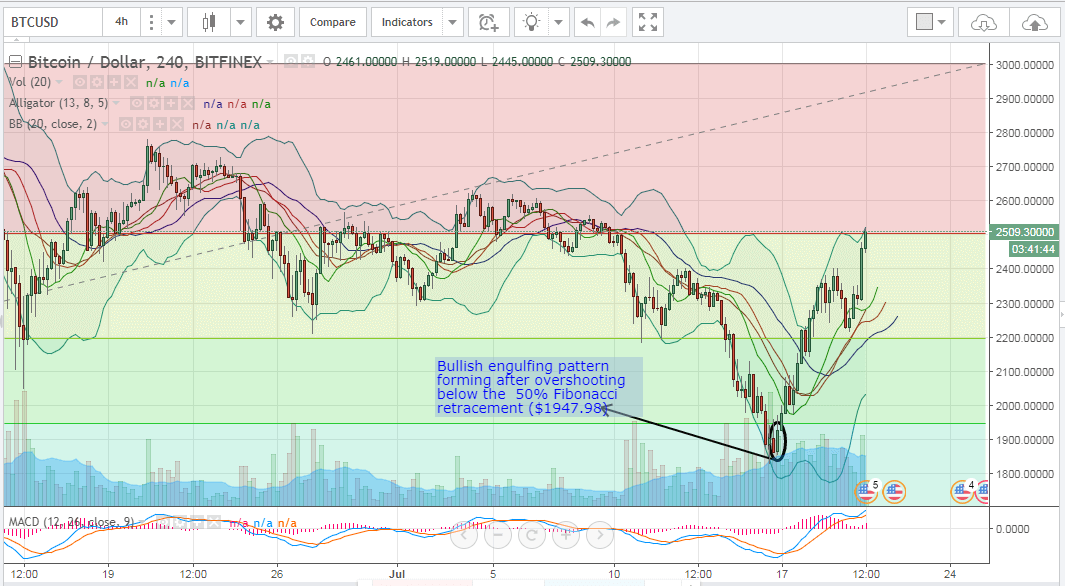
Task: Select the 4h interval button
Action: click(x=122, y=22)
